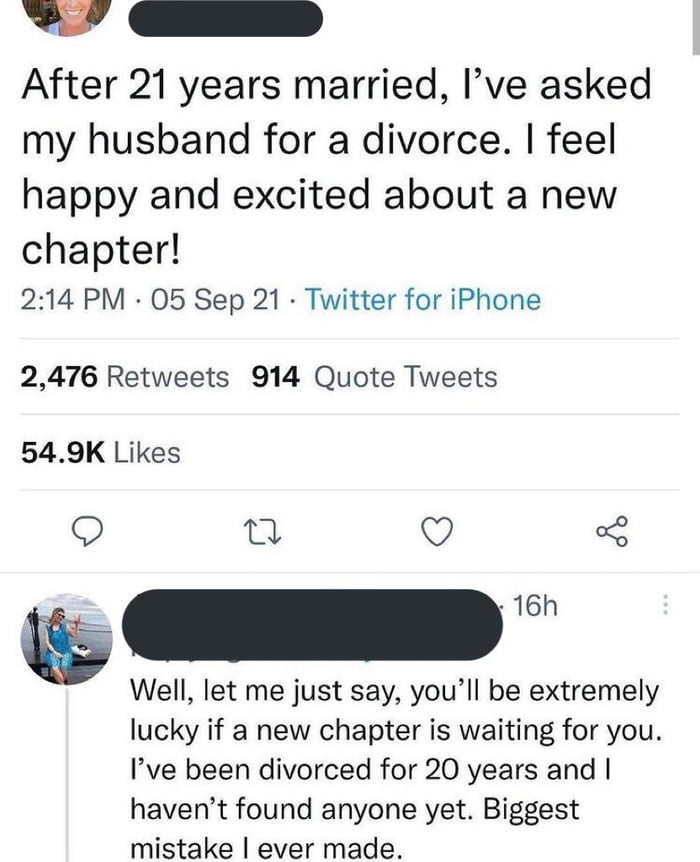Select the original tweet author's redacted name
Screen dimensions: 700x862
(226, 18)
